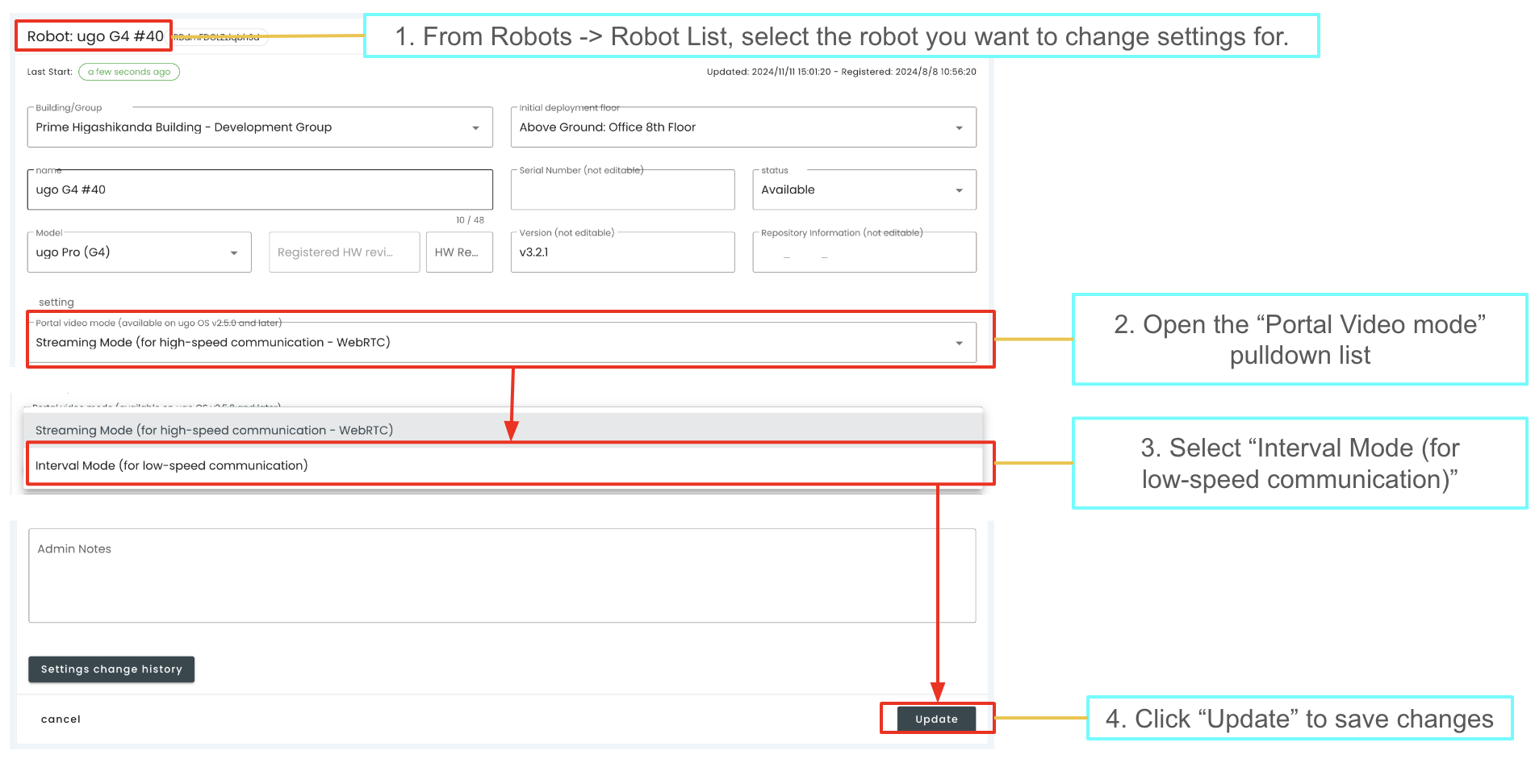
Task: Click the Serial Number field
Action: (x=623, y=190)
